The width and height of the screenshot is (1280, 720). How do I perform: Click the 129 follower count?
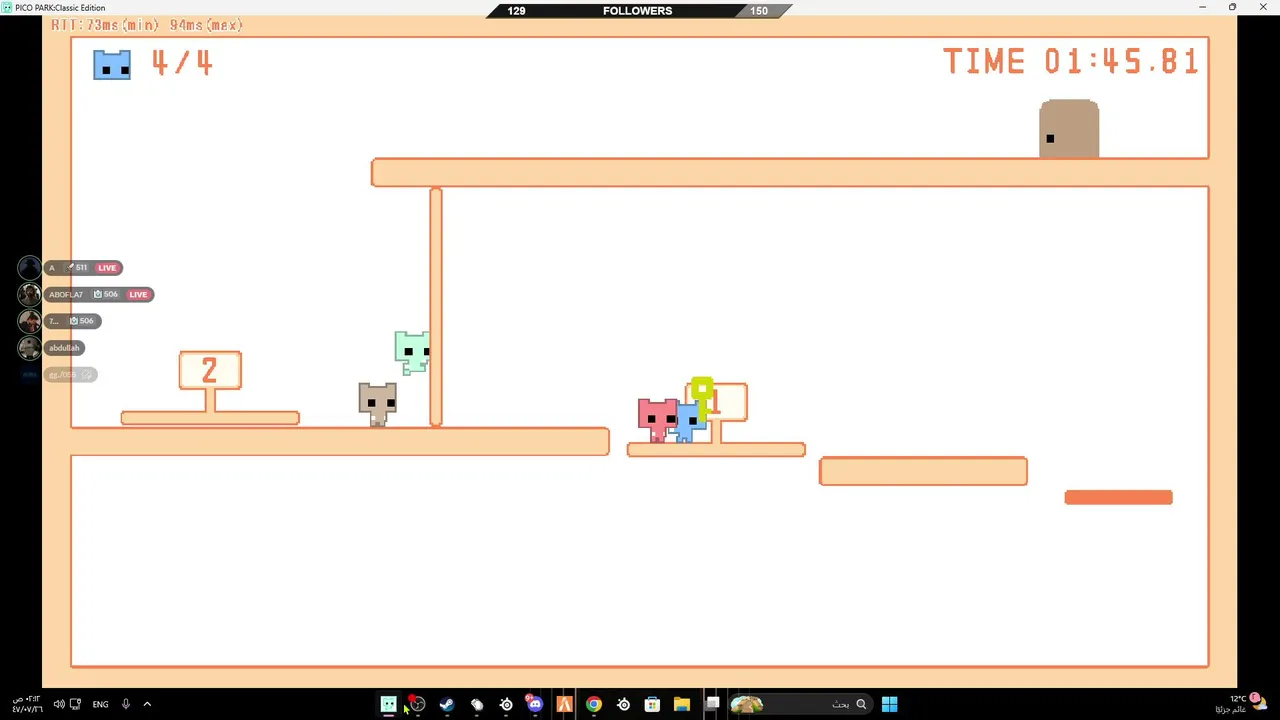(516, 10)
